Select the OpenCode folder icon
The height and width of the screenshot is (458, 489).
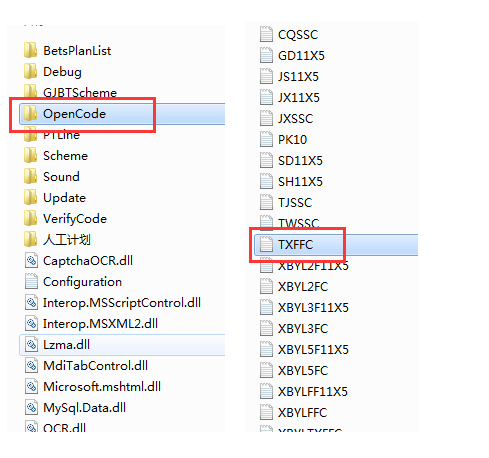click(31, 114)
